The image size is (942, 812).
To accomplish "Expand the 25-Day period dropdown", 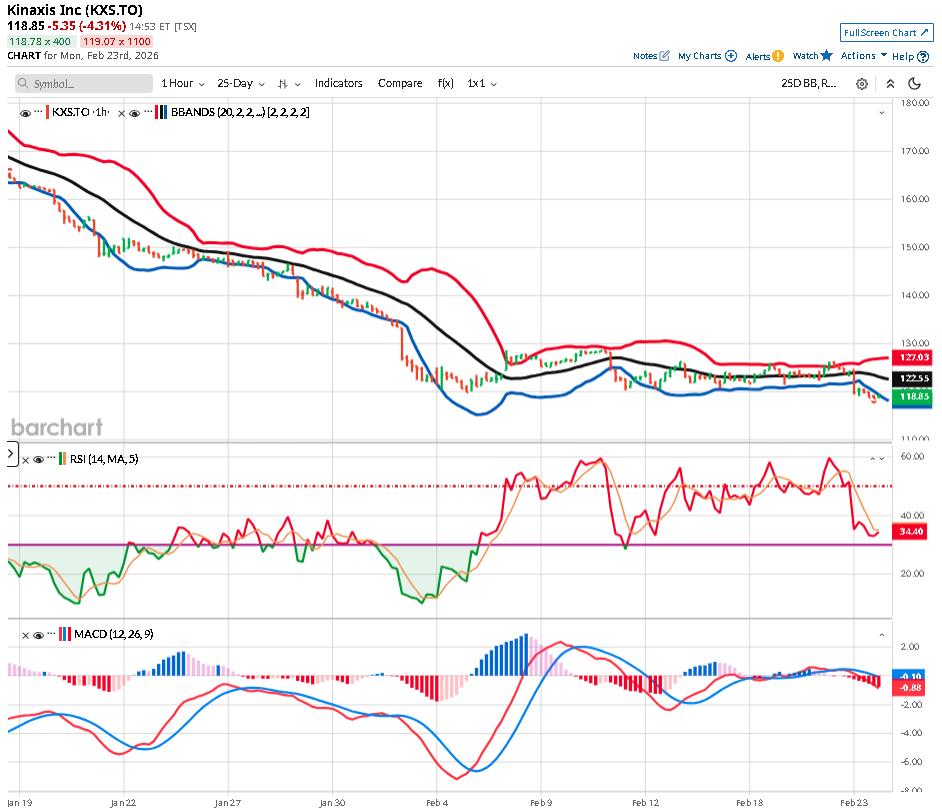I will [241, 83].
